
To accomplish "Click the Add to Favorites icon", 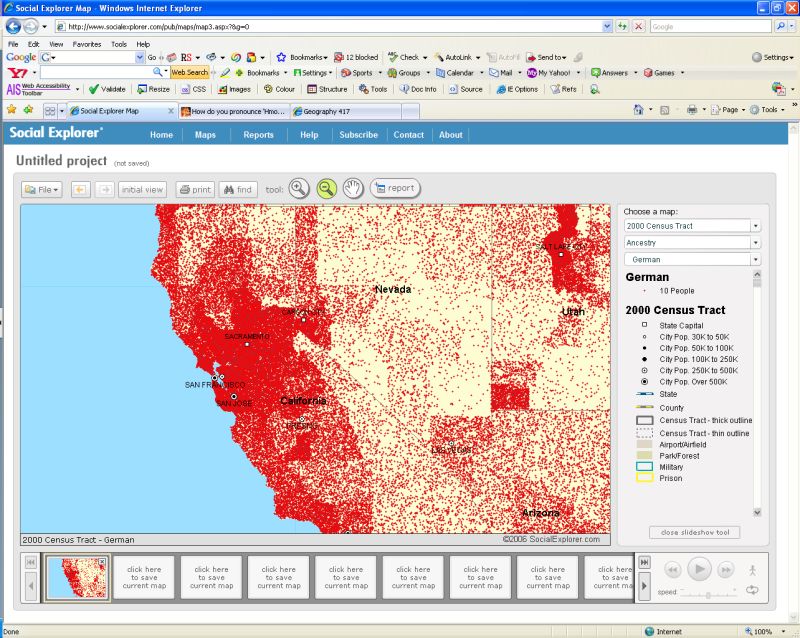I will [x=29, y=109].
